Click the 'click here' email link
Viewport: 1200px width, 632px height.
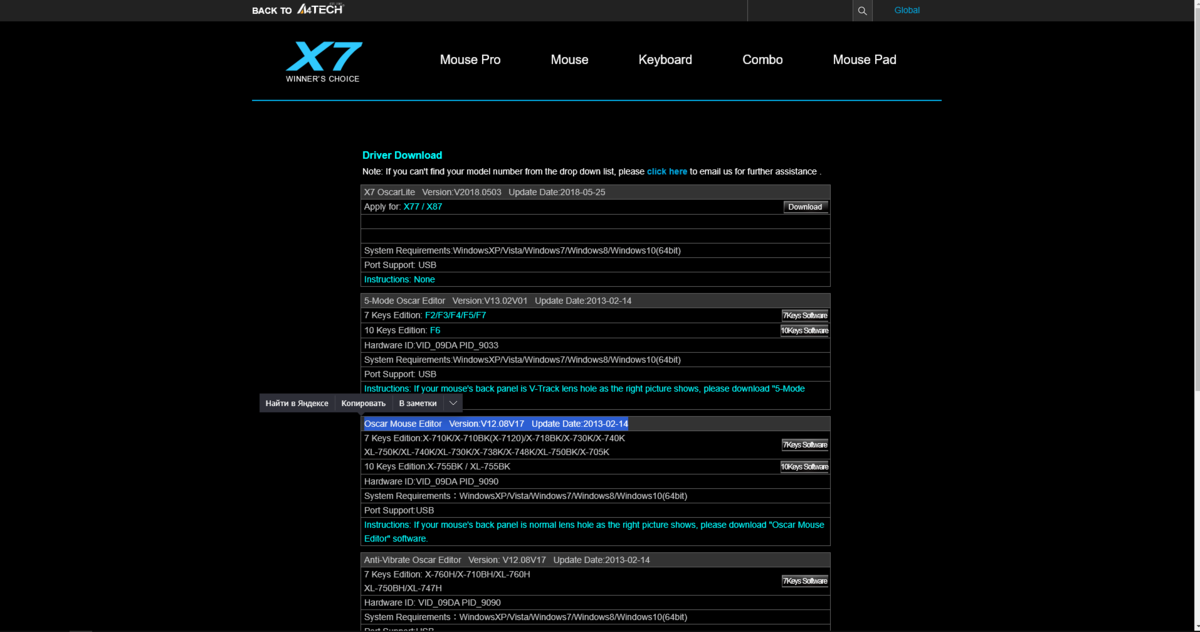tap(667, 172)
